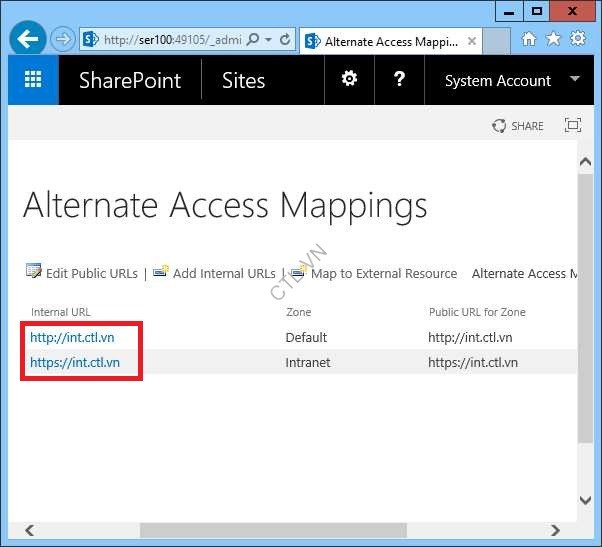Select the Default zone cell
This screenshot has height=547, width=602.
coord(306,337)
